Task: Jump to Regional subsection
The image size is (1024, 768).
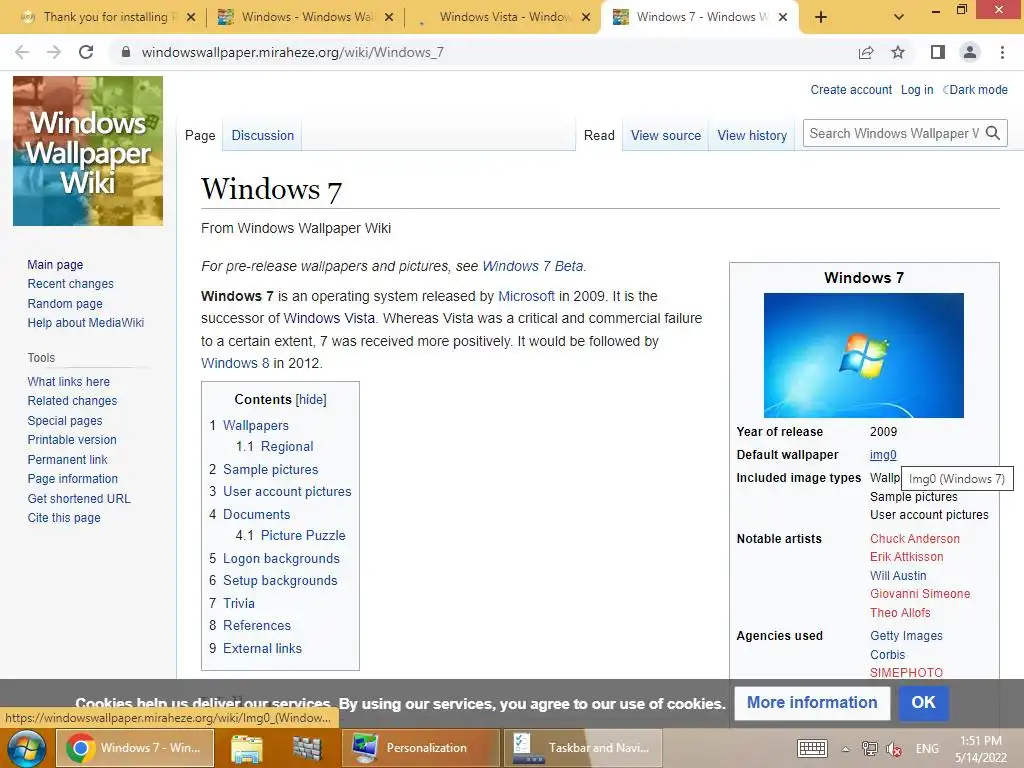Action: [x=287, y=446]
